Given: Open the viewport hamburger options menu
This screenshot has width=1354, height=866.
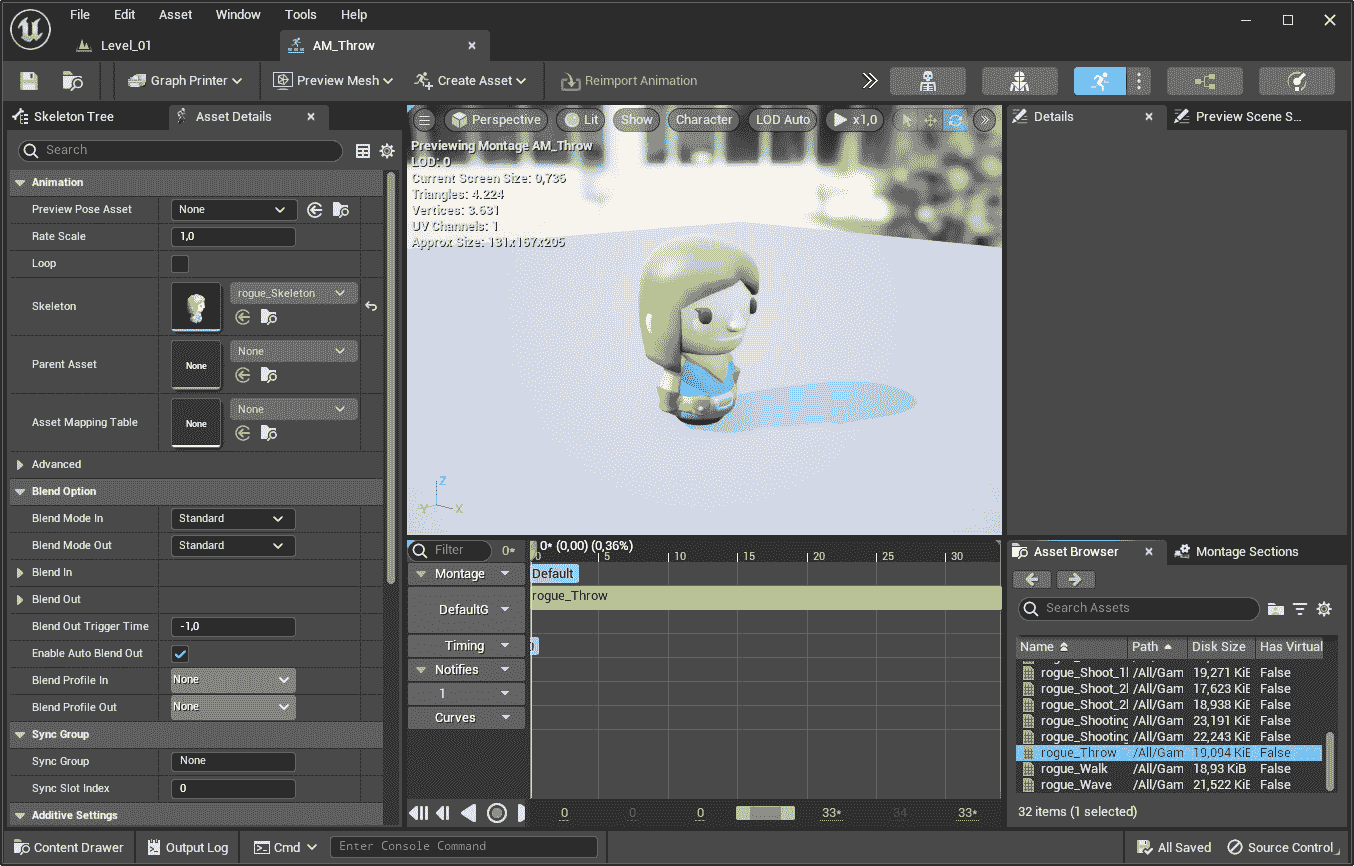Looking at the screenshot, I should tap(424, 120).
